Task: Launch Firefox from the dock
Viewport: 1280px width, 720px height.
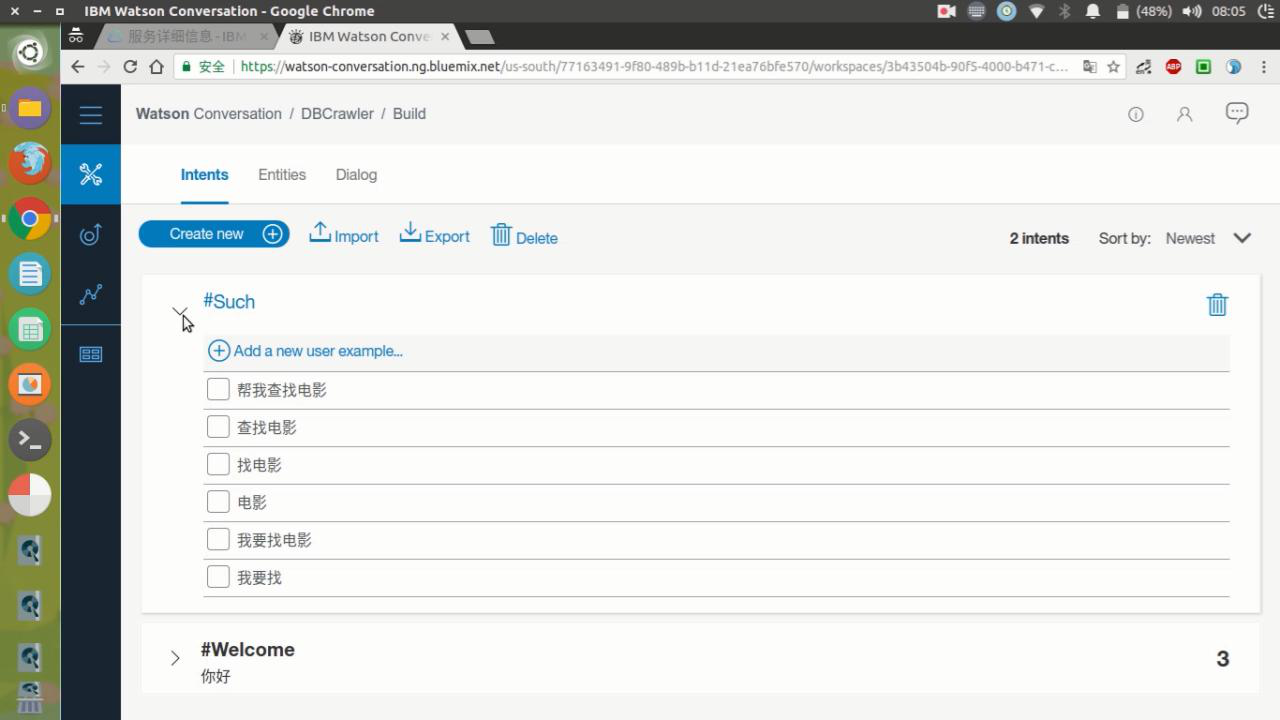Action: pos(30,163)
